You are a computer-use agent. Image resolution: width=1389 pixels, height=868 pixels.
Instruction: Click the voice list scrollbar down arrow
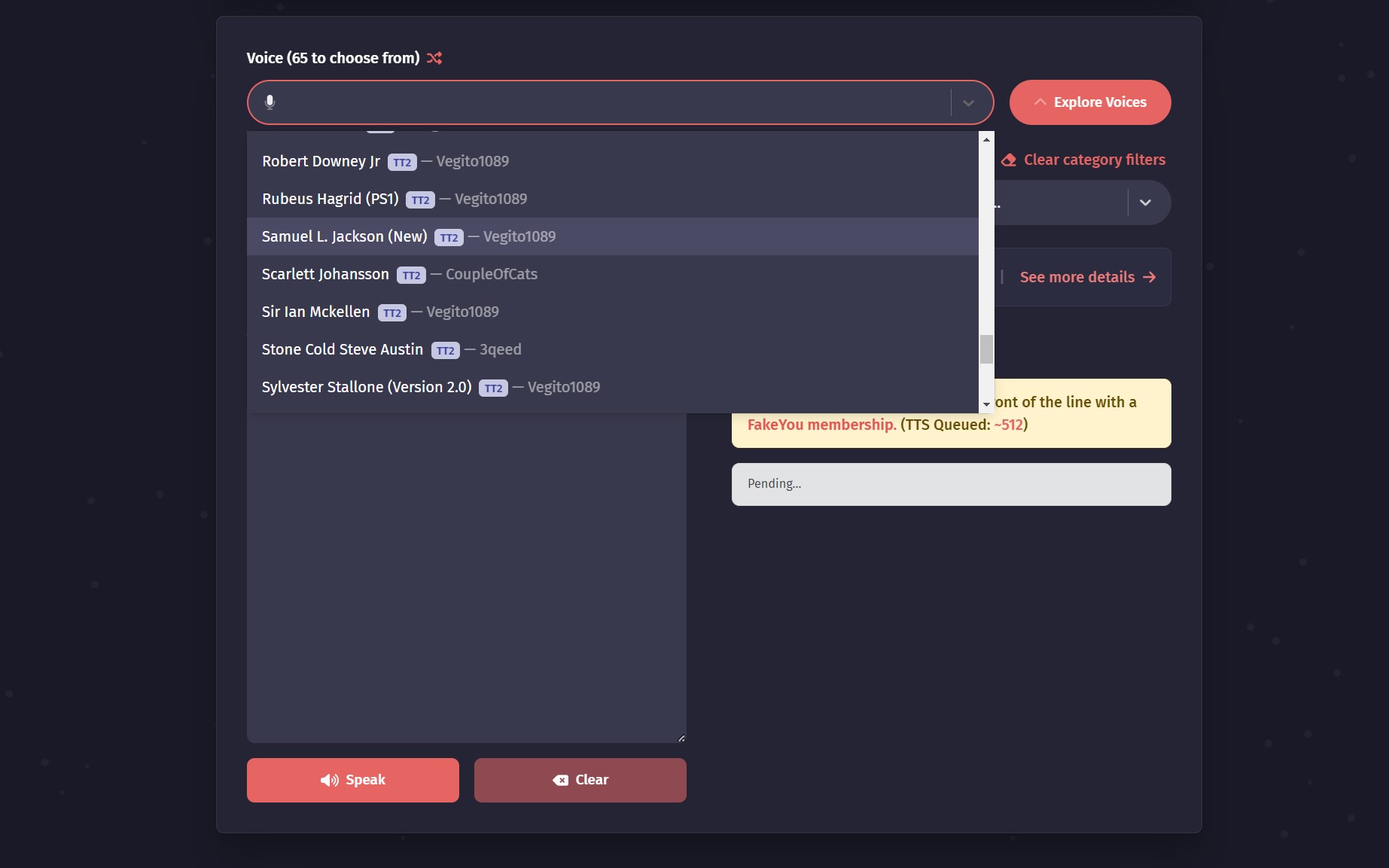(986, 405)
